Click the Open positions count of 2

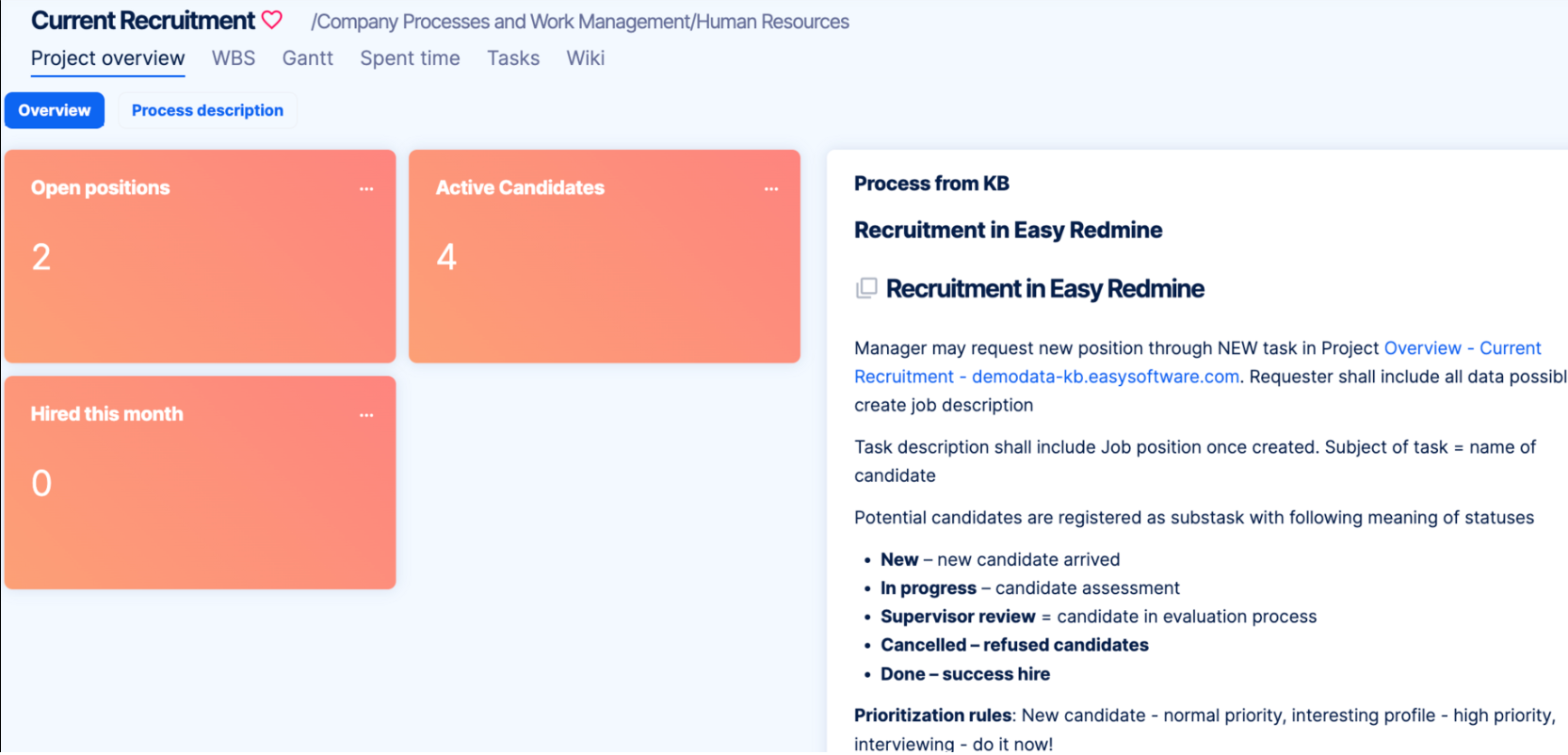click(41, 257)
